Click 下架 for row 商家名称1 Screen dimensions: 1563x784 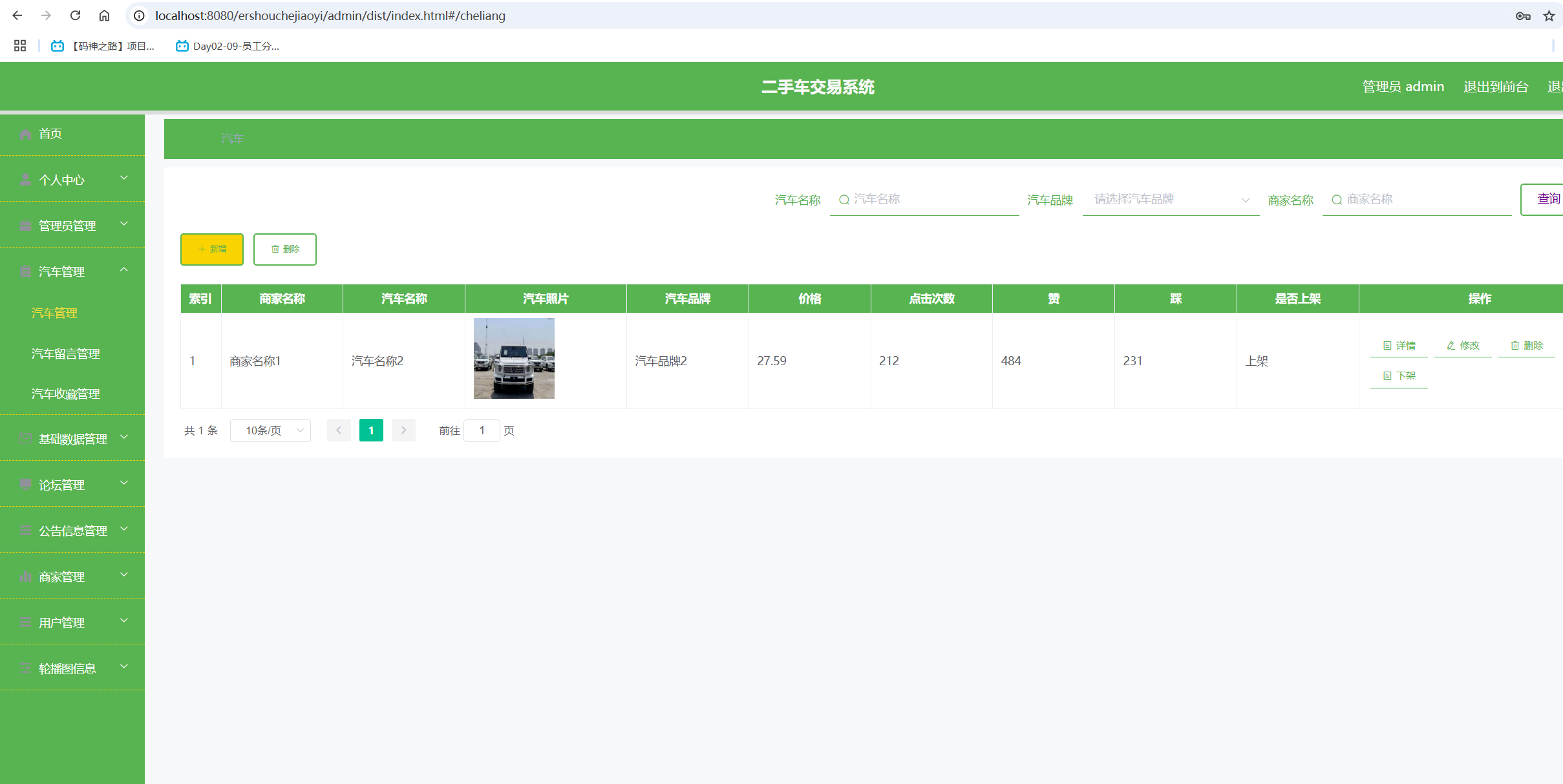coord(1399,376)
